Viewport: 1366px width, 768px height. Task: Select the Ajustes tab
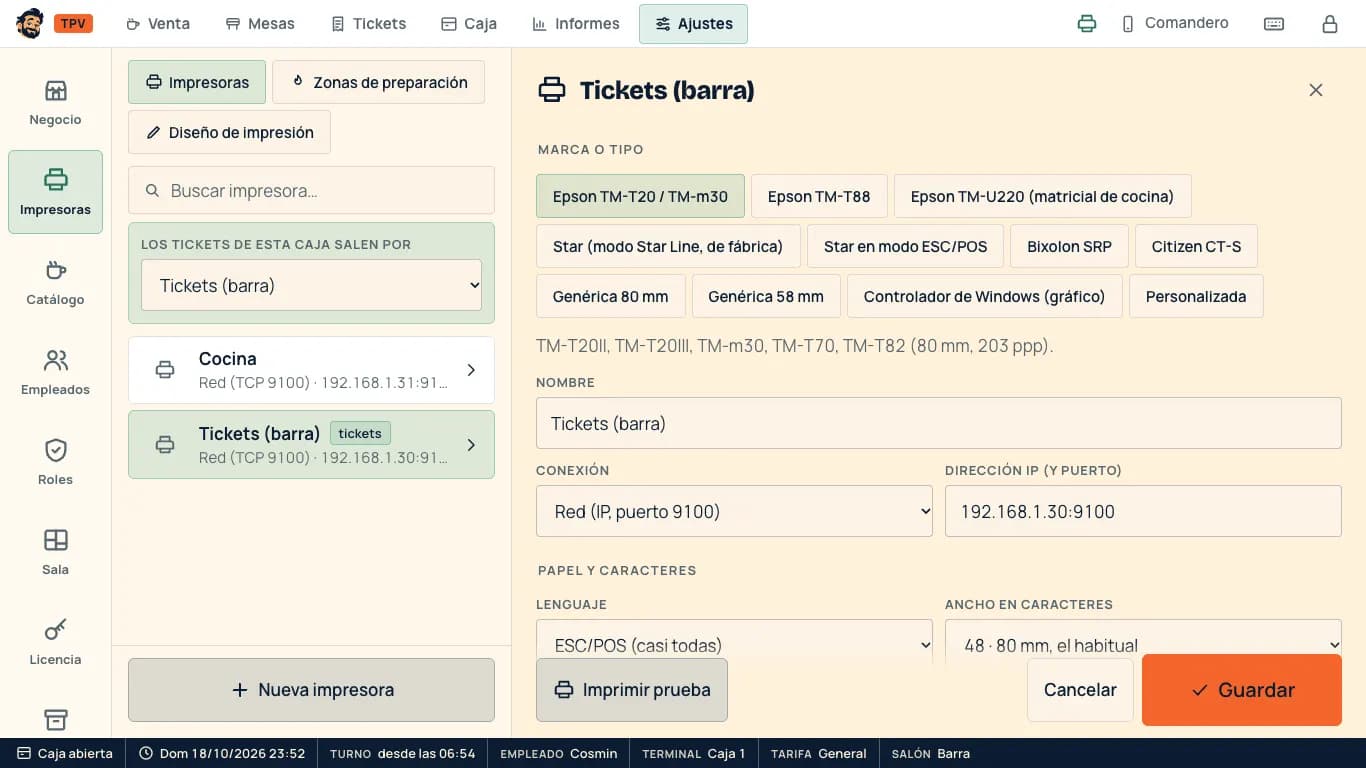[x=693, y=24]
